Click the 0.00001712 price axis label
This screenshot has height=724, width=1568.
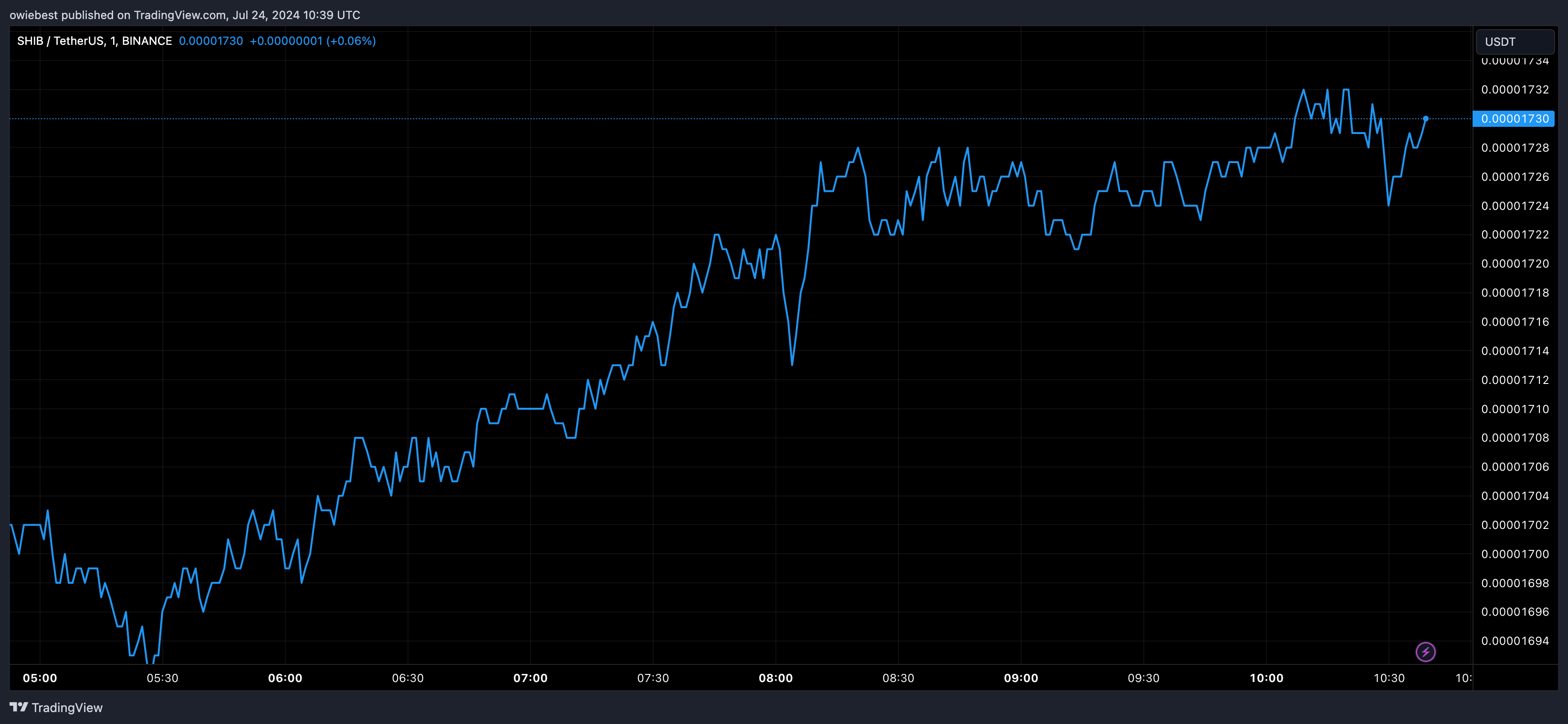point(1515,380)
